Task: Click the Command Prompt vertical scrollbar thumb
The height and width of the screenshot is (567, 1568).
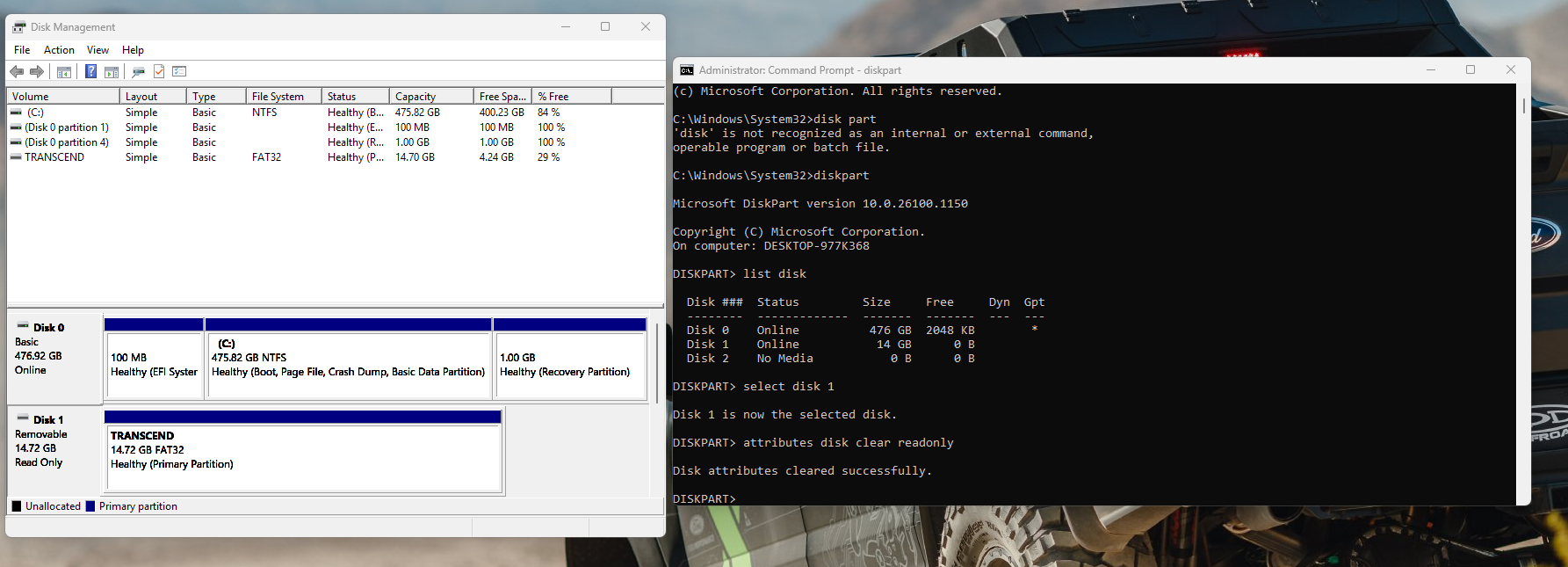Action: click(x=1523, y=105)
